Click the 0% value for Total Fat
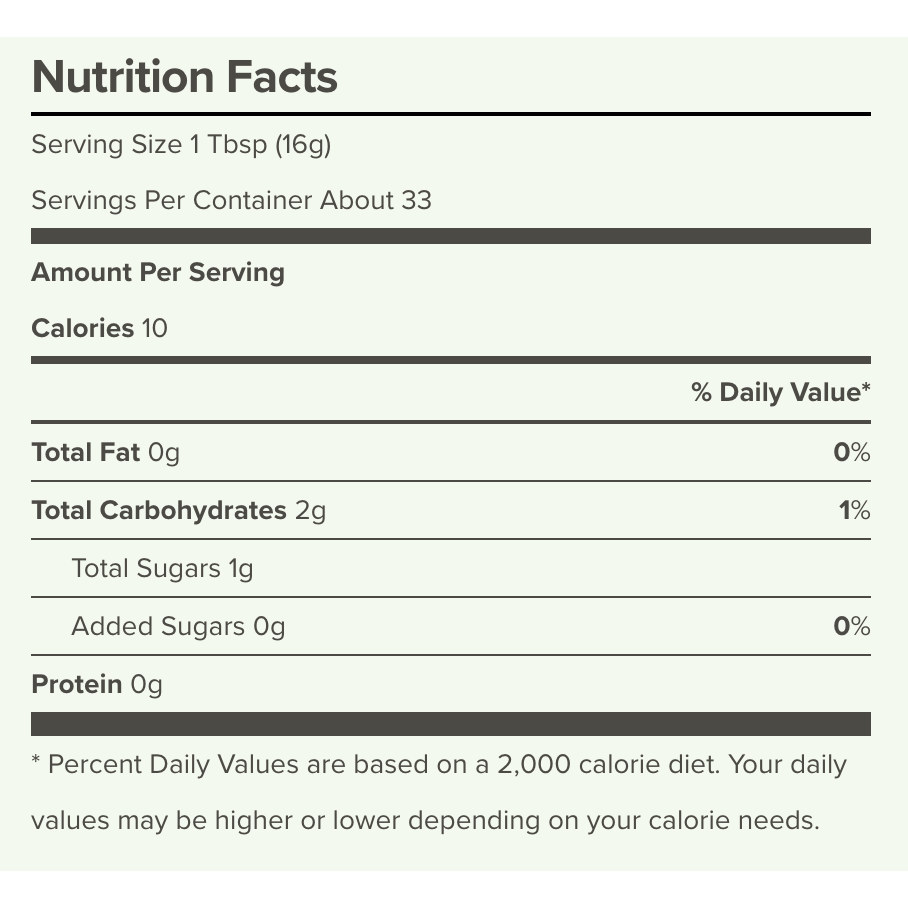 (852, 453)
